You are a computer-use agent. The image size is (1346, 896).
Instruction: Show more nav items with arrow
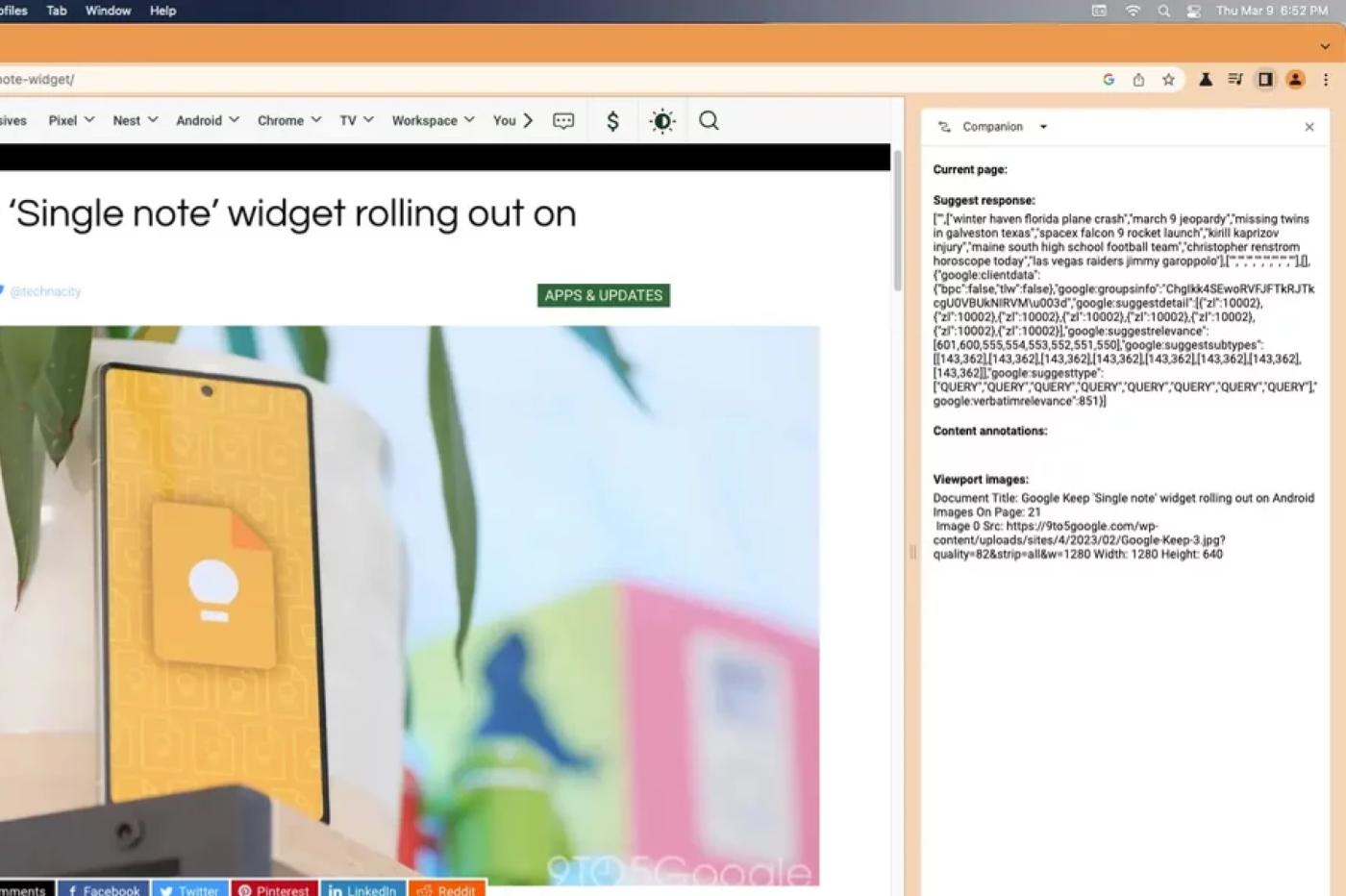coord(528,120)
